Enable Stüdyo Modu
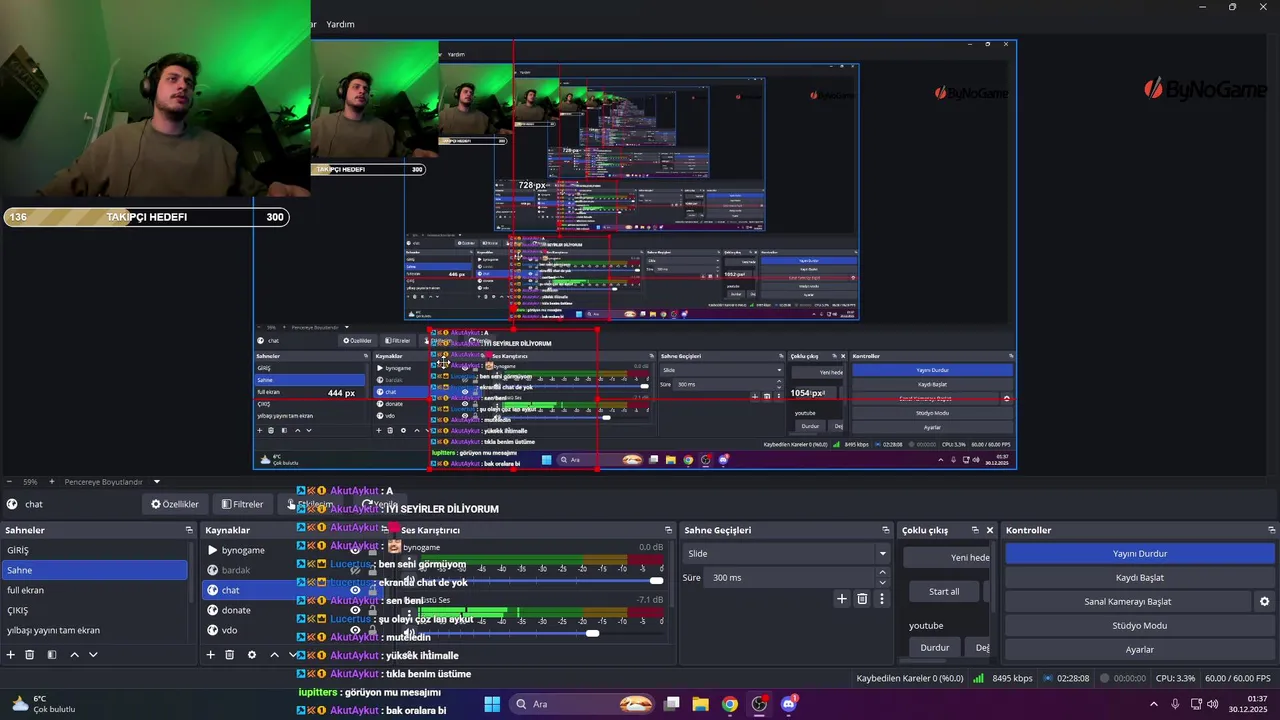Image resolution: width=1280 pixels, height=720 pixels. pyautogui.click(x=1140, y=626)
